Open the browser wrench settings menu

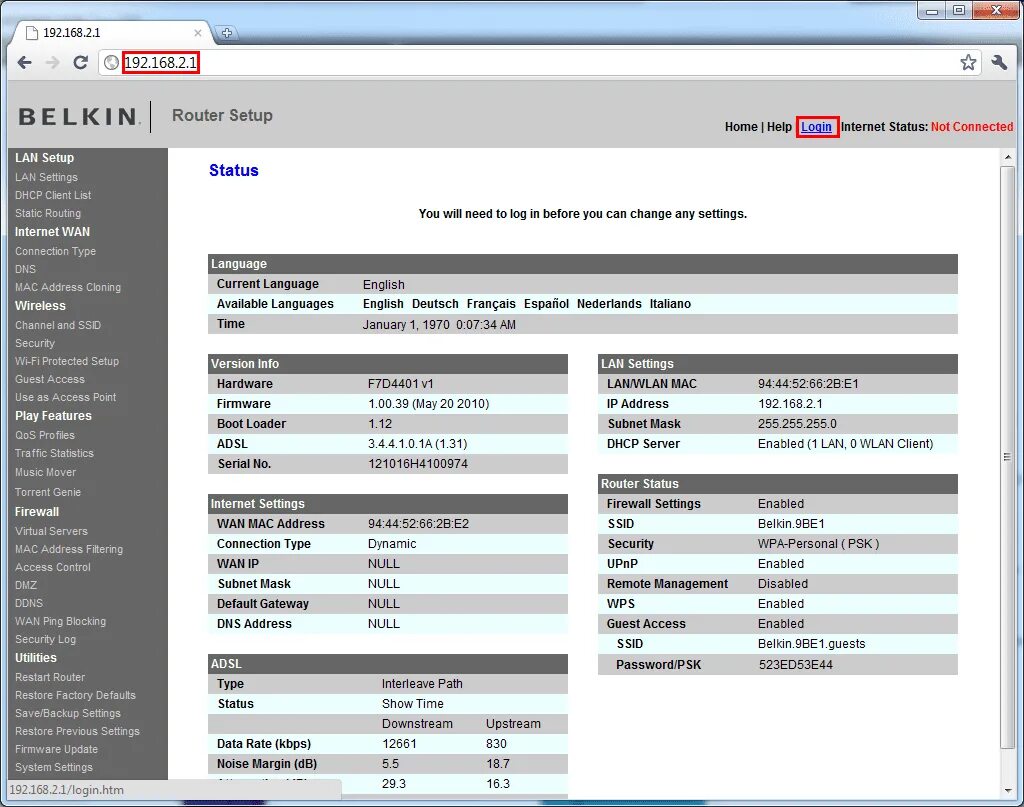(999, 63)
